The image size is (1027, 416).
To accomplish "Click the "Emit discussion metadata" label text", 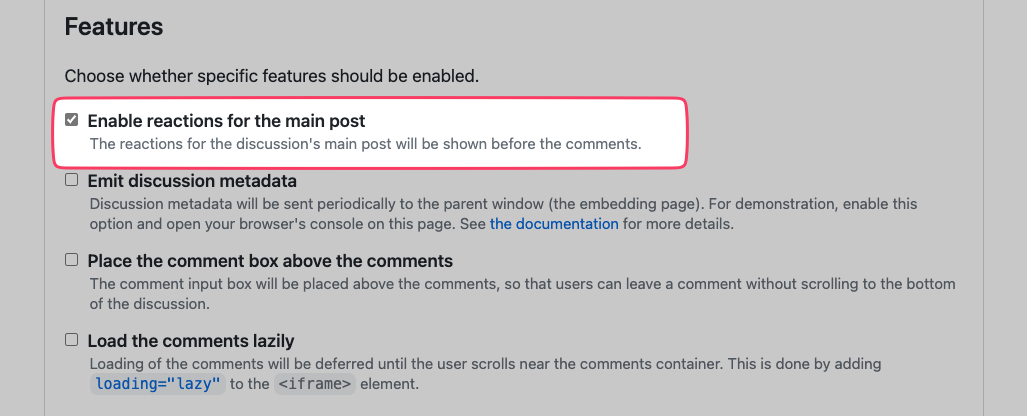I will click(192, 181).
